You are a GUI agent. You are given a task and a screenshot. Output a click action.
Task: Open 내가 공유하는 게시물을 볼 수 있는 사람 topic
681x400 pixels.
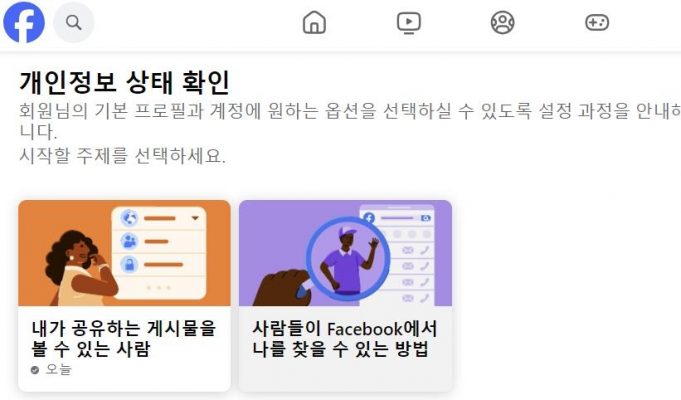[x=124, y=339]
